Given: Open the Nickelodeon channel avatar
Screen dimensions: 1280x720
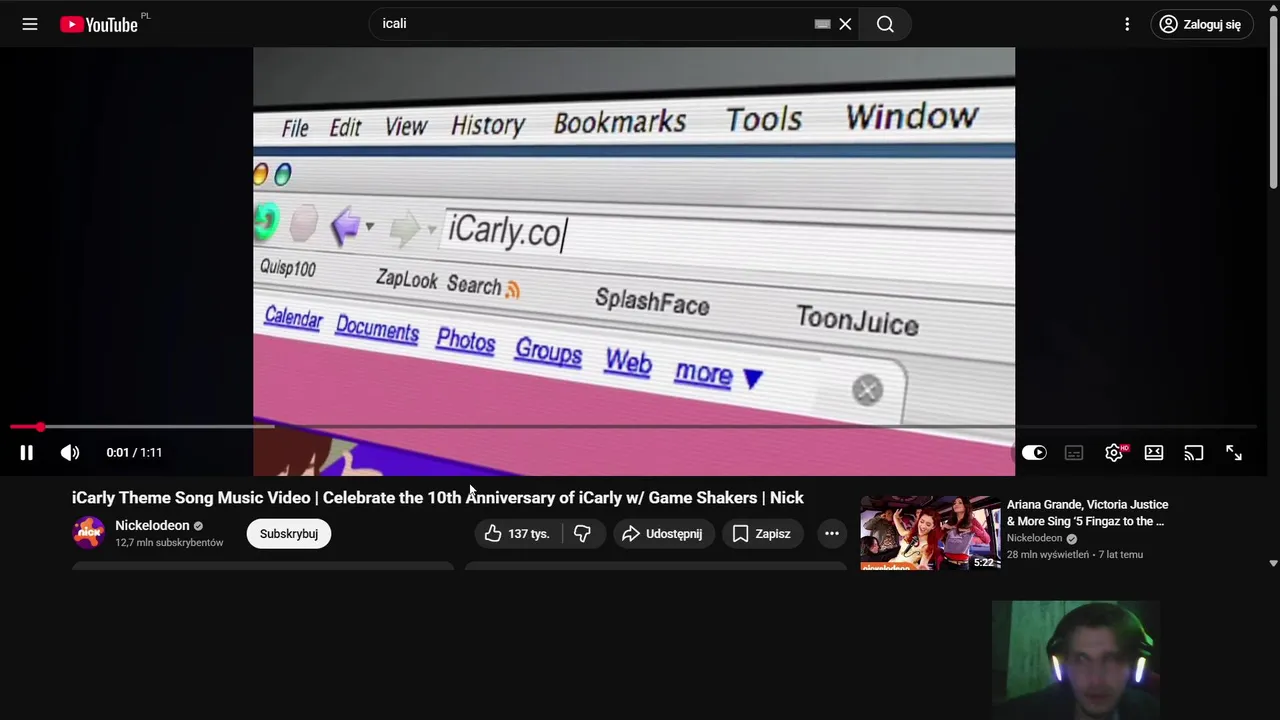Looking at the screenshot, I should 89,533.
